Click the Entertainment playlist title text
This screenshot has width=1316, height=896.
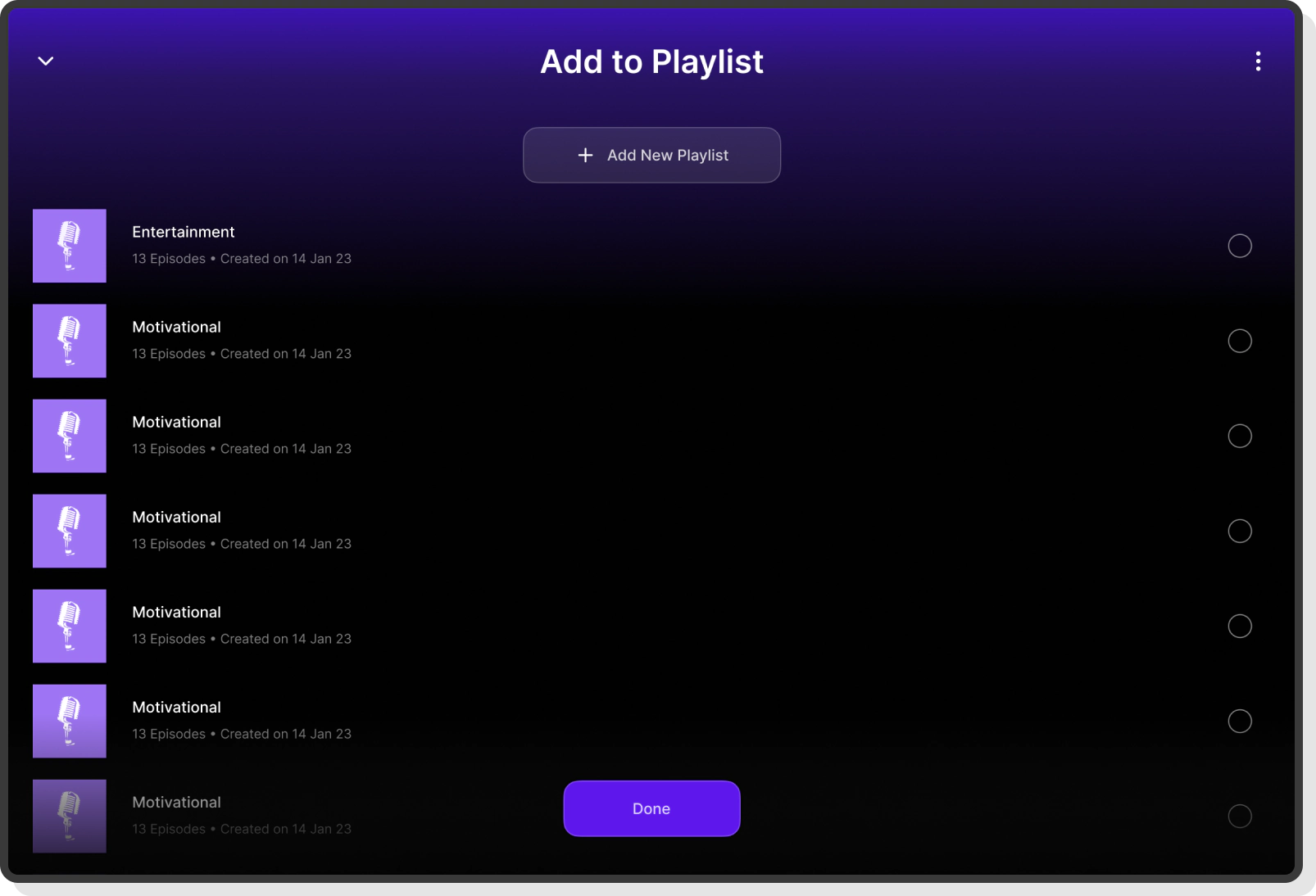pos(183,232)
